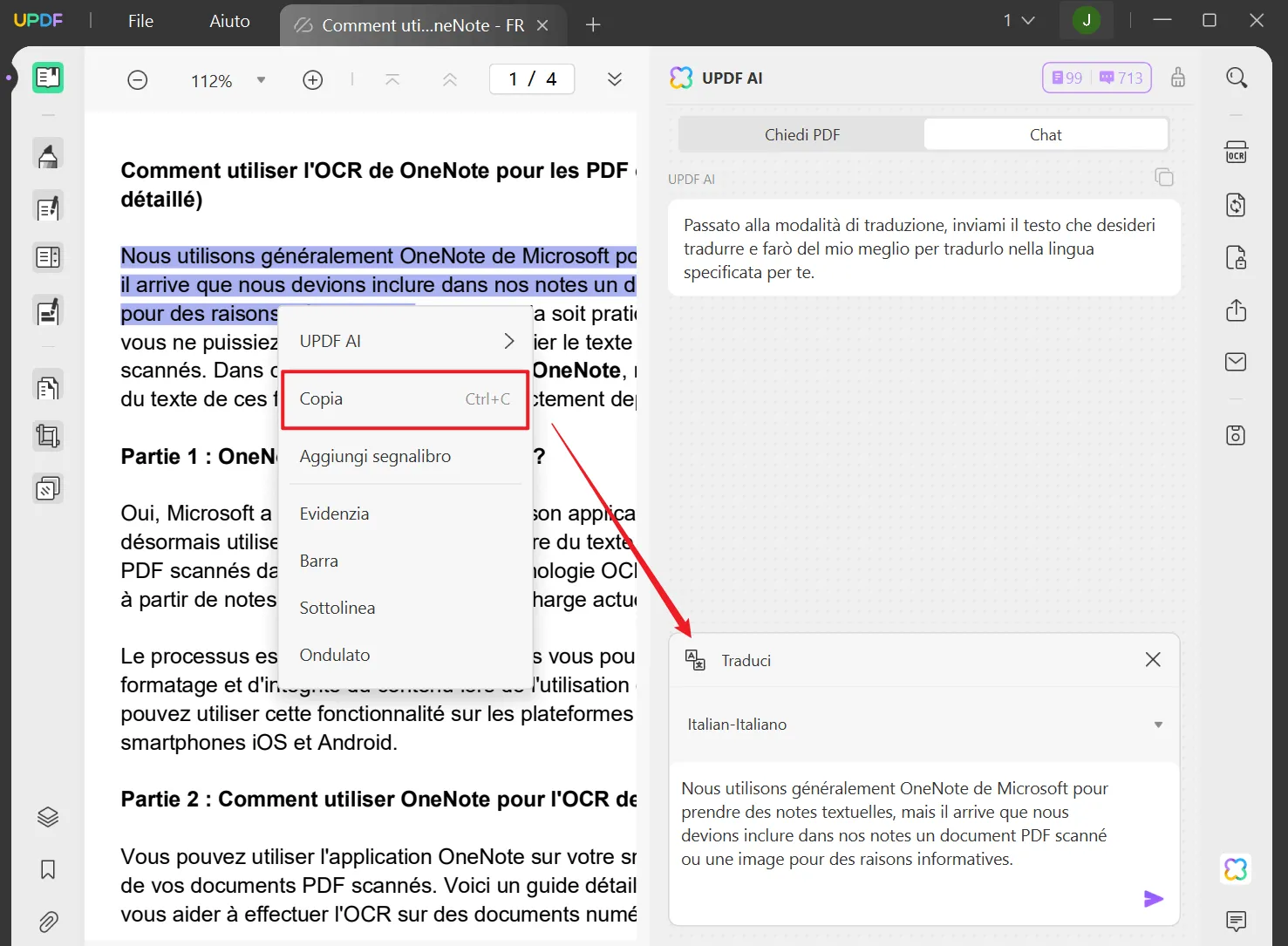The height and width of the screenshot is (946, 1288).
Task: Select Sottolinea from the context menu
Action: [x=405, y=608]
